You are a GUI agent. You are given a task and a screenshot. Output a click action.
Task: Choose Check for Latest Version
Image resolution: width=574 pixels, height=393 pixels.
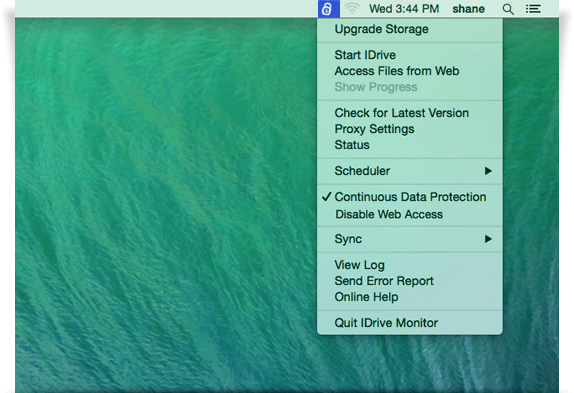click(x=410, y=113)
